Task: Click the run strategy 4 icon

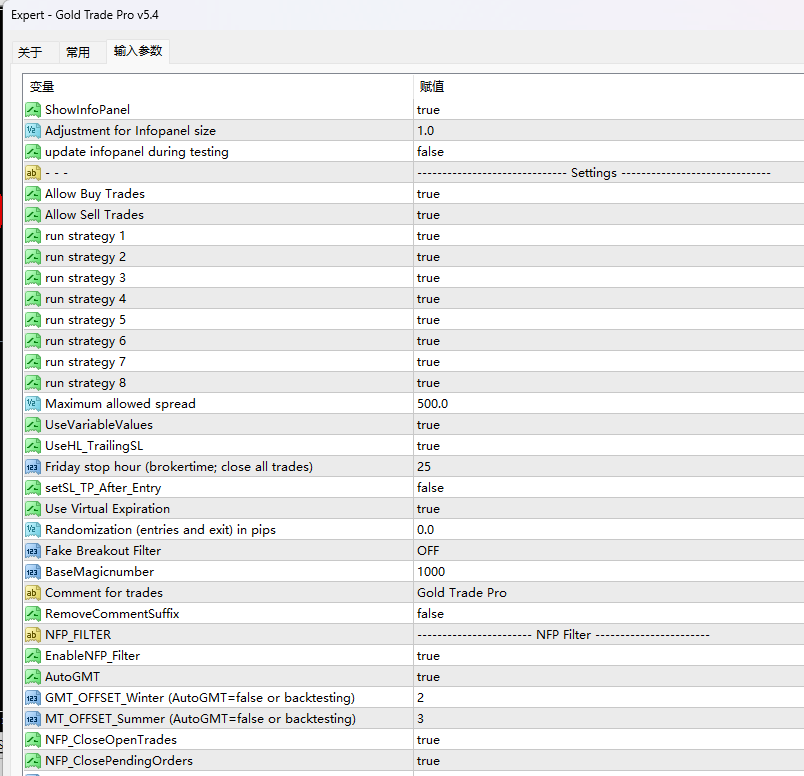Action: tap(33, 299)
